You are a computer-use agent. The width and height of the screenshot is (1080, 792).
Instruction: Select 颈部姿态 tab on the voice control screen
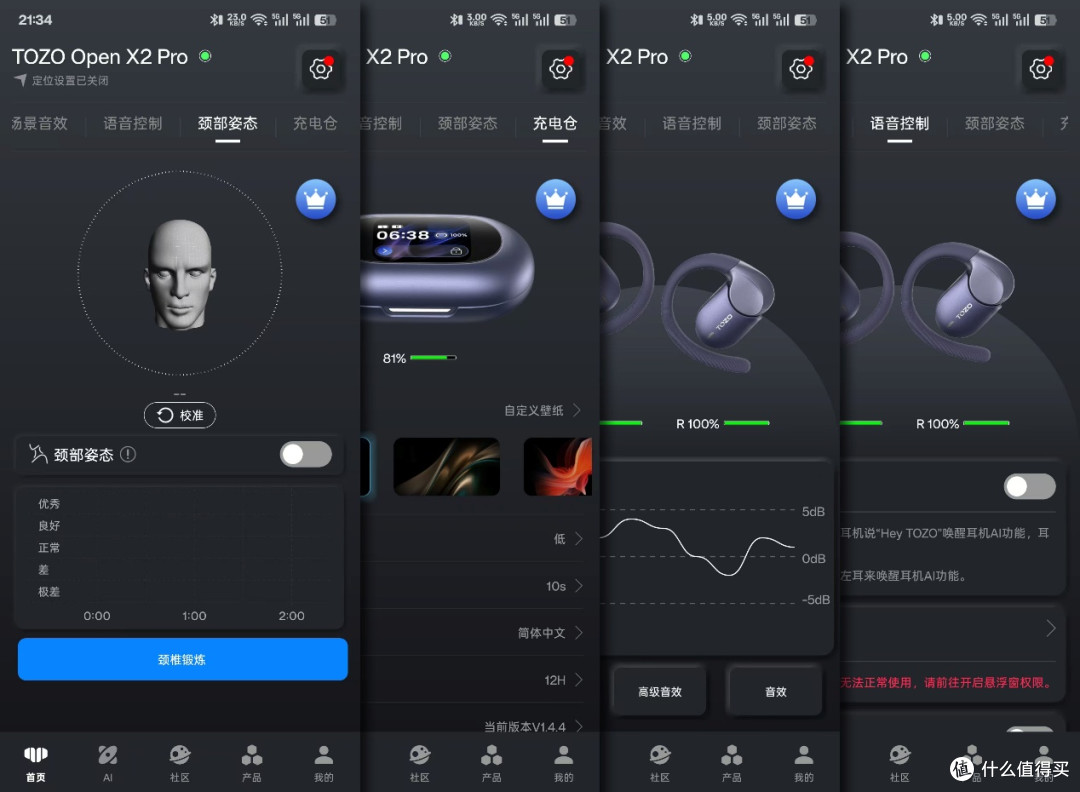point(995,123)
